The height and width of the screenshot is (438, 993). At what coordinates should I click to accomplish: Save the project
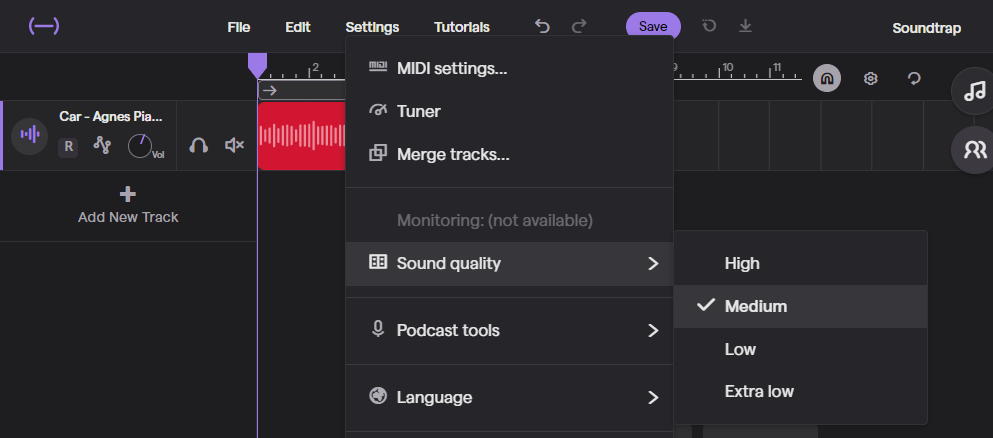pyautogui.click(x=653, y=27)
